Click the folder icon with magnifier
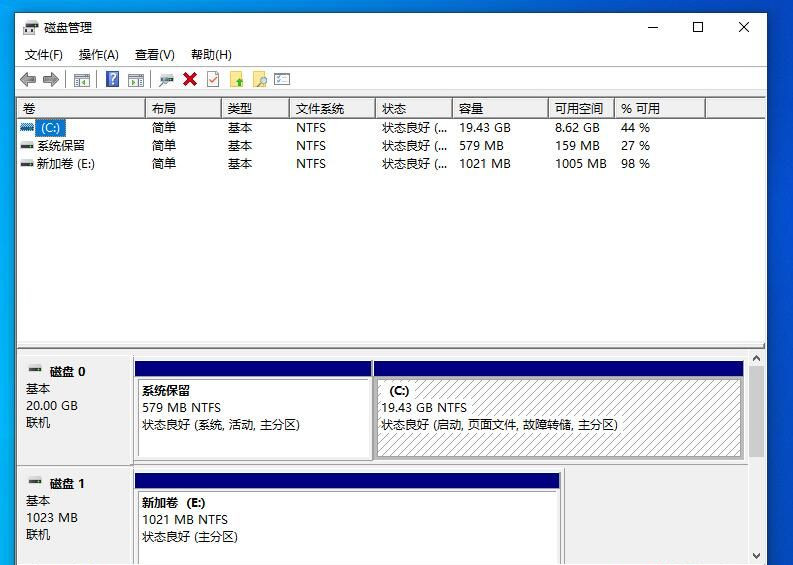 [260, 80]
